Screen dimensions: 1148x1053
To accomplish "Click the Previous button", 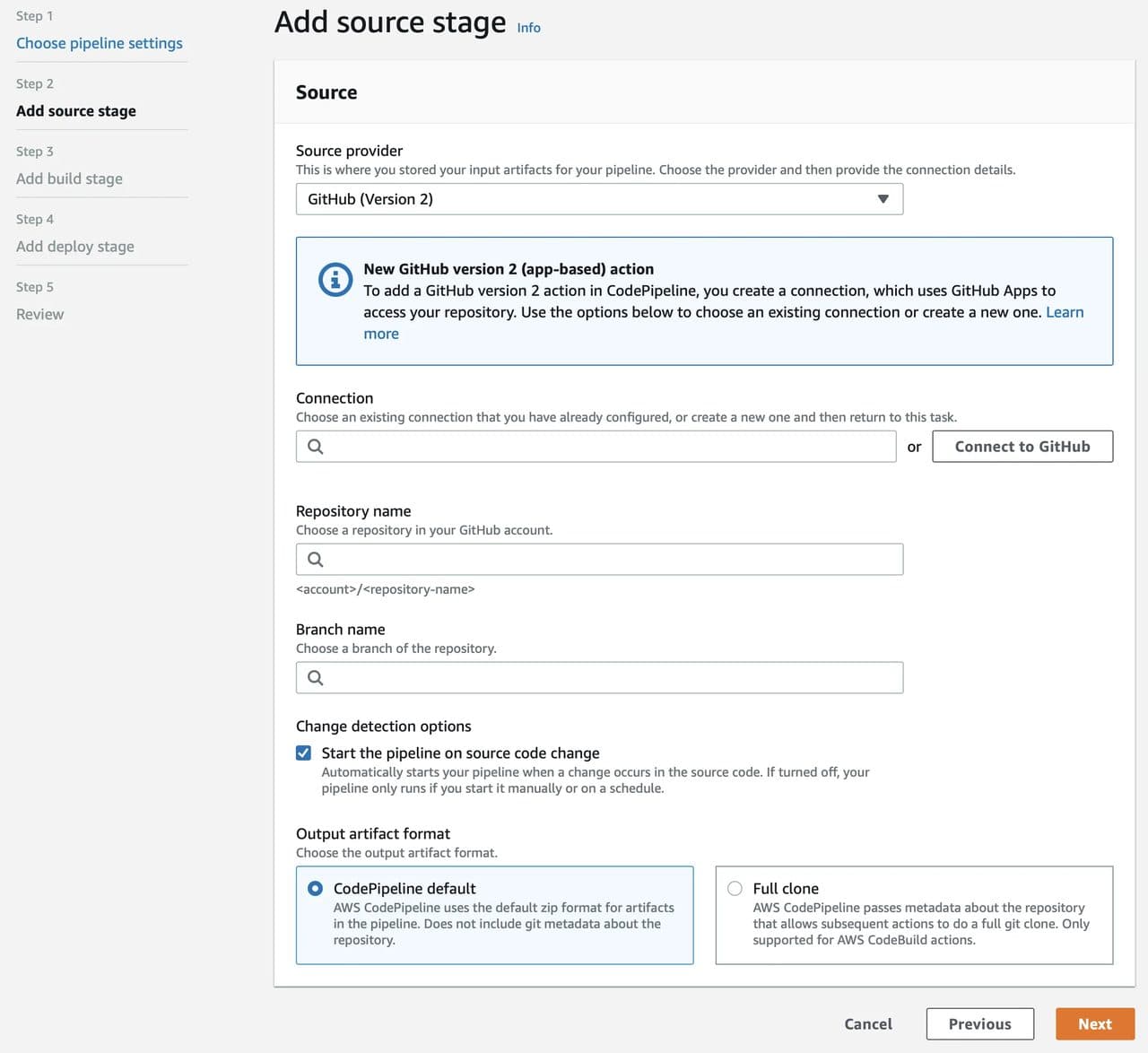I will click(x=980, y=1024).
